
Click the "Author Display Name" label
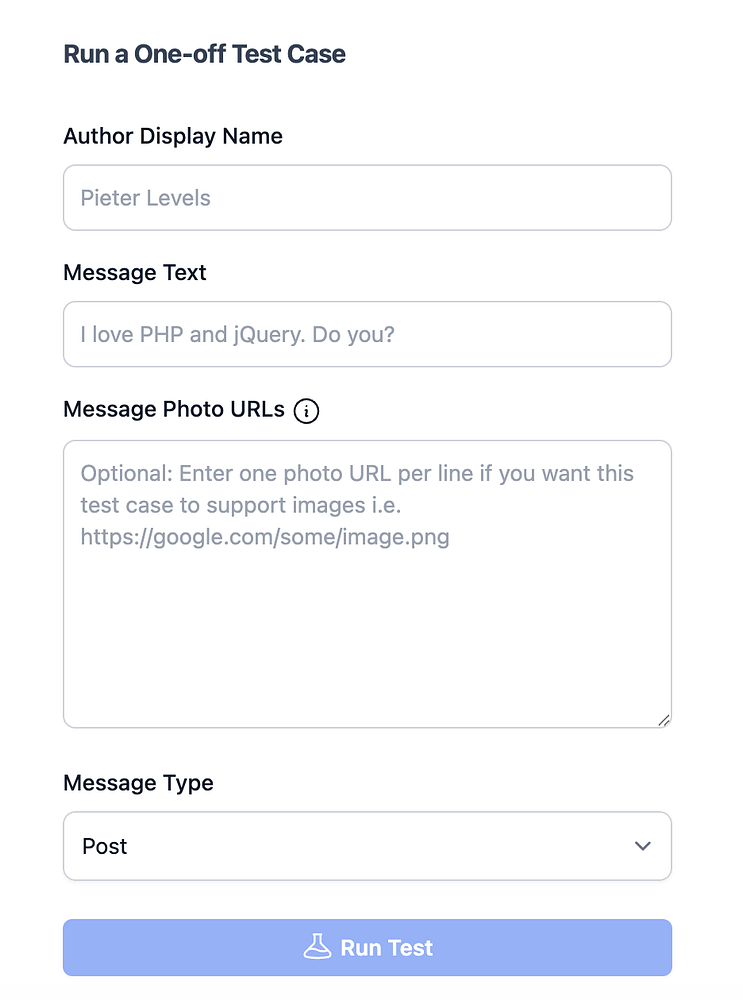(173, 136)
